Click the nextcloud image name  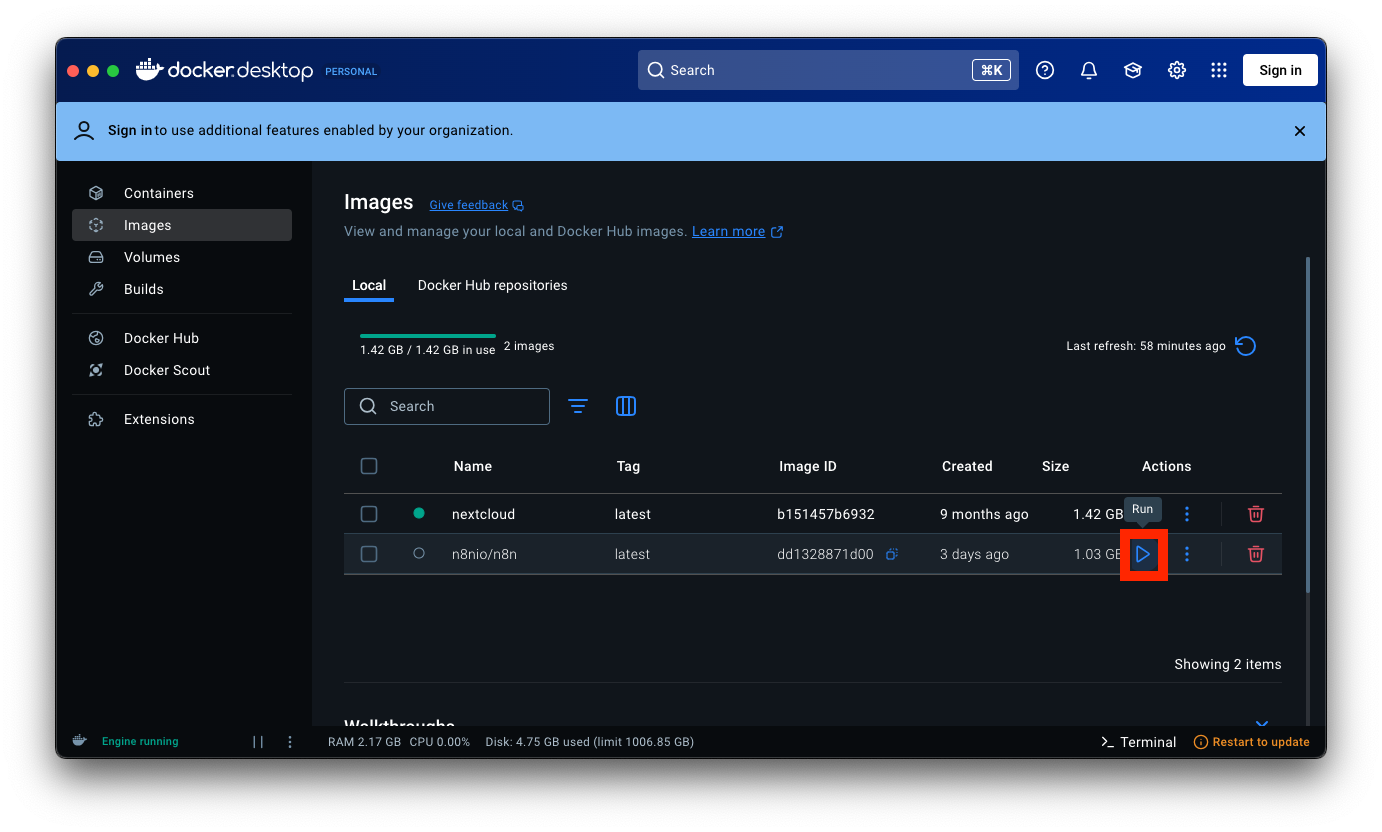[483, 514]
